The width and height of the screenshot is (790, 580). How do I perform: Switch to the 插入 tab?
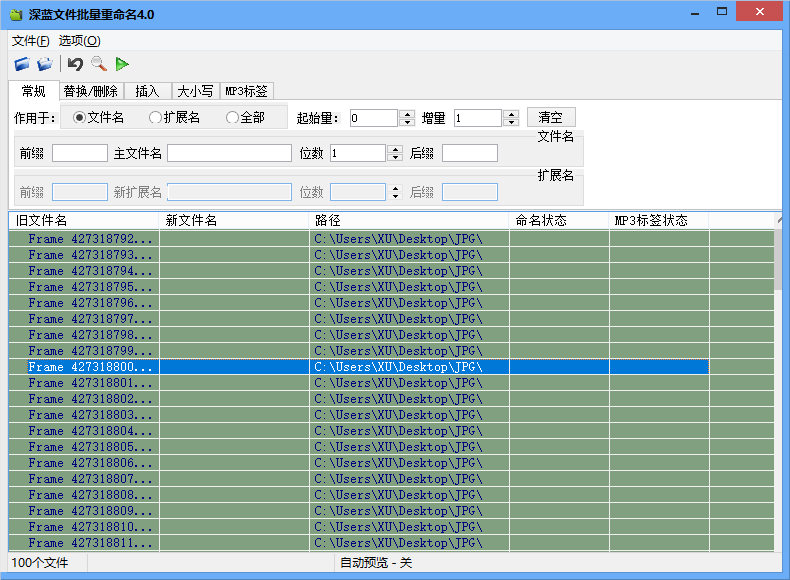[148, 91]
